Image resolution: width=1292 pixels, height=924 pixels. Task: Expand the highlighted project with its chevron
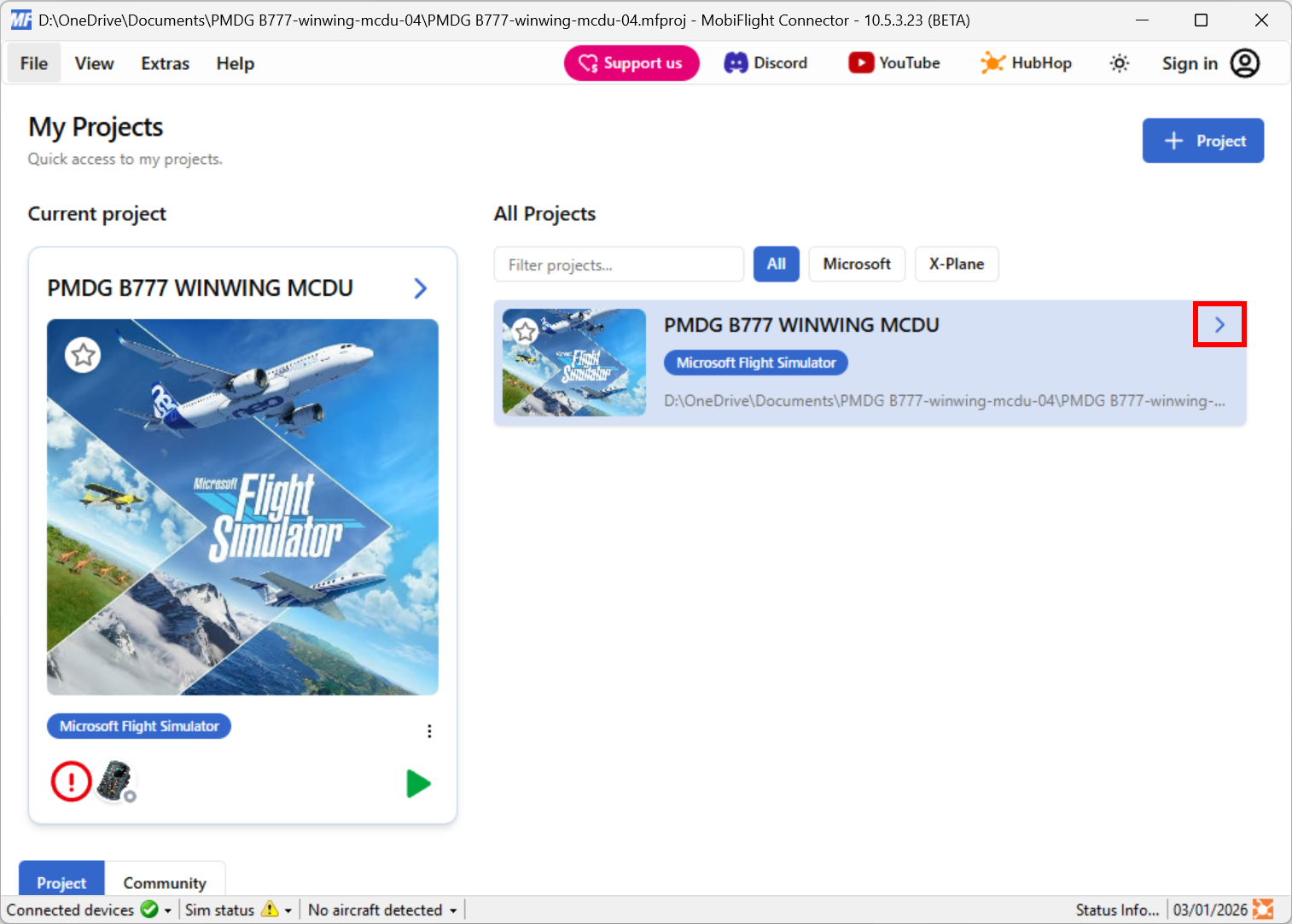coord(1219,324)
